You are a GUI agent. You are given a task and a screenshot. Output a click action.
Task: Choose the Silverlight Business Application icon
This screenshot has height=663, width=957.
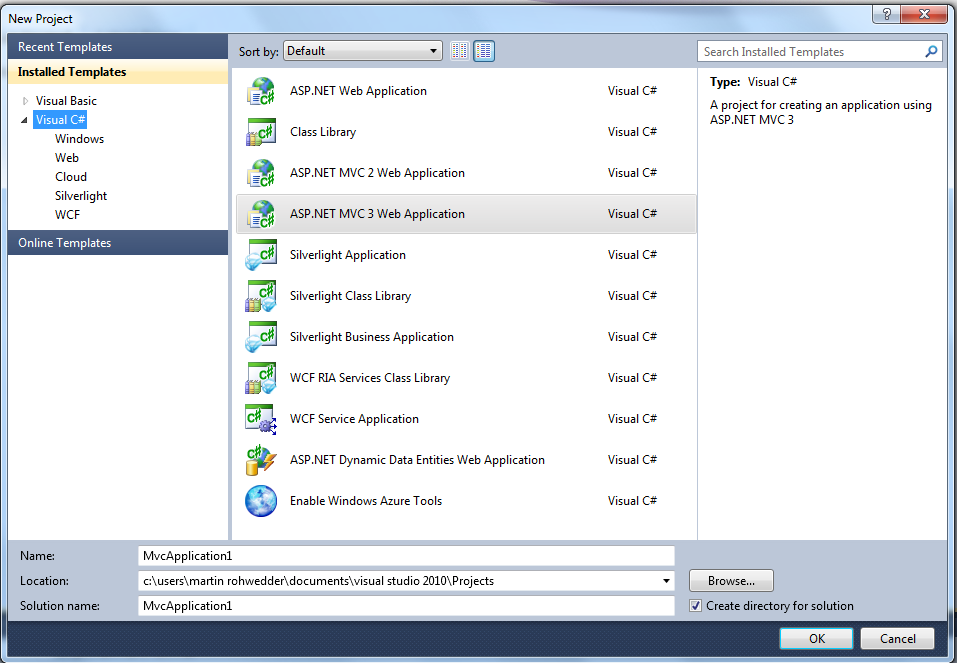coord(261,337)
